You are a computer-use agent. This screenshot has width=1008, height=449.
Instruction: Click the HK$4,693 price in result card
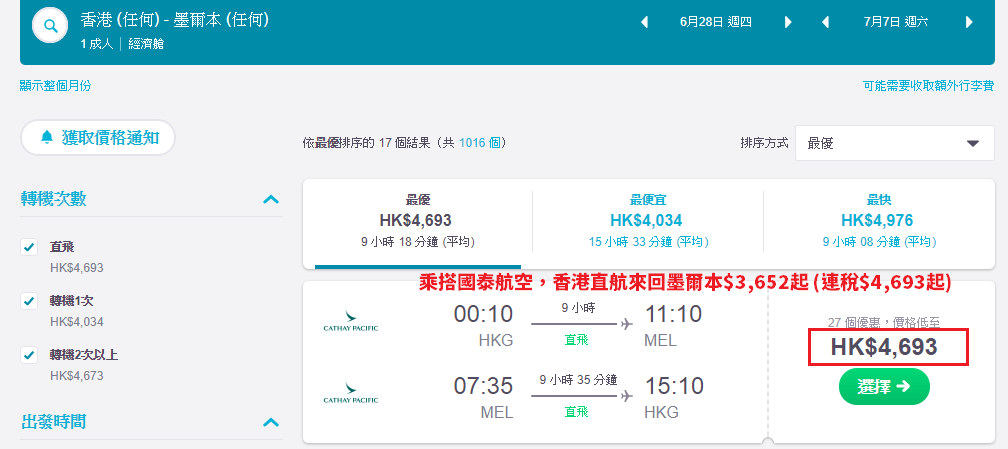tap(885, 347)
